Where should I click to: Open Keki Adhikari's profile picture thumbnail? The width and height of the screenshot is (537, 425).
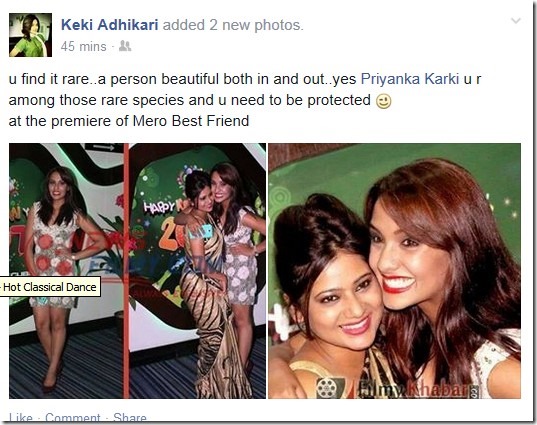30,35
